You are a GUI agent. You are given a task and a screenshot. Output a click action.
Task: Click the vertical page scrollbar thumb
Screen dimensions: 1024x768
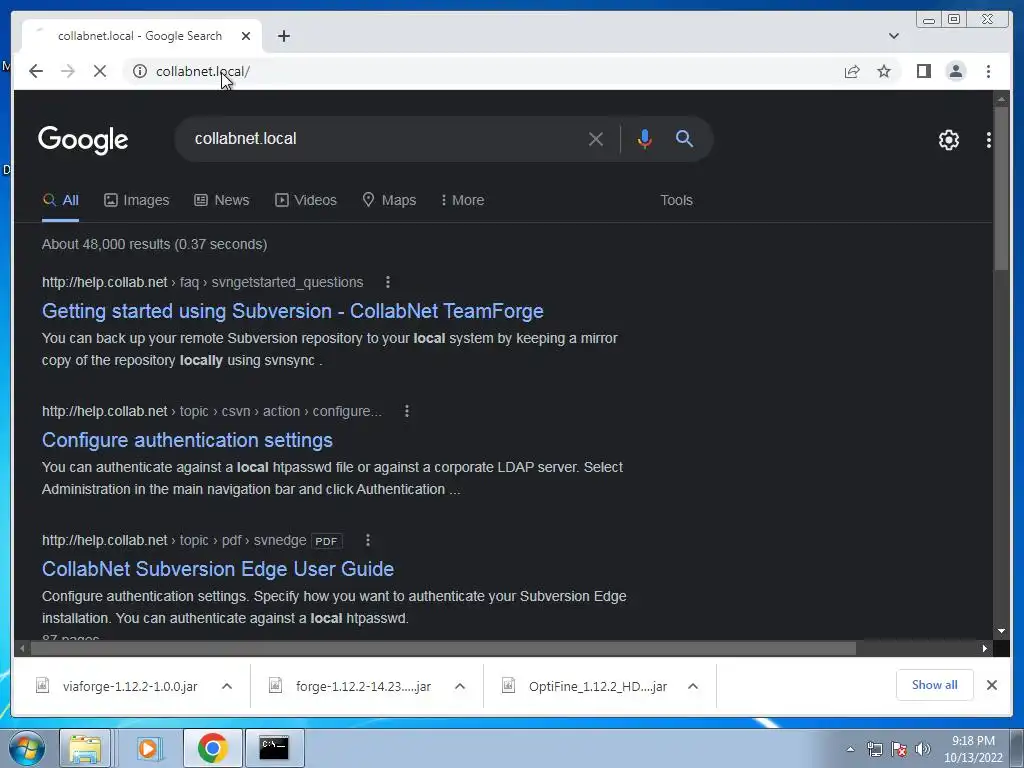coord(1001,188)
